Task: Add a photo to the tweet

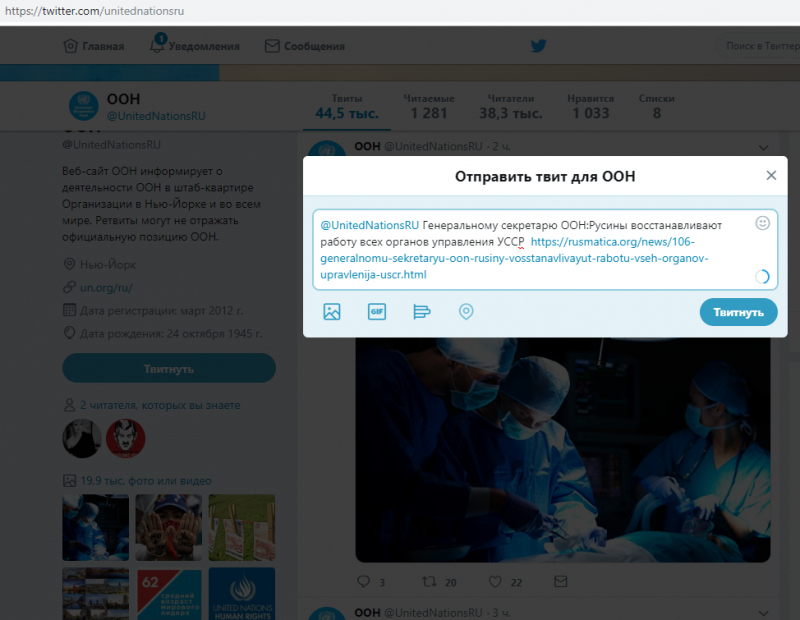Action: click(332, 311)
